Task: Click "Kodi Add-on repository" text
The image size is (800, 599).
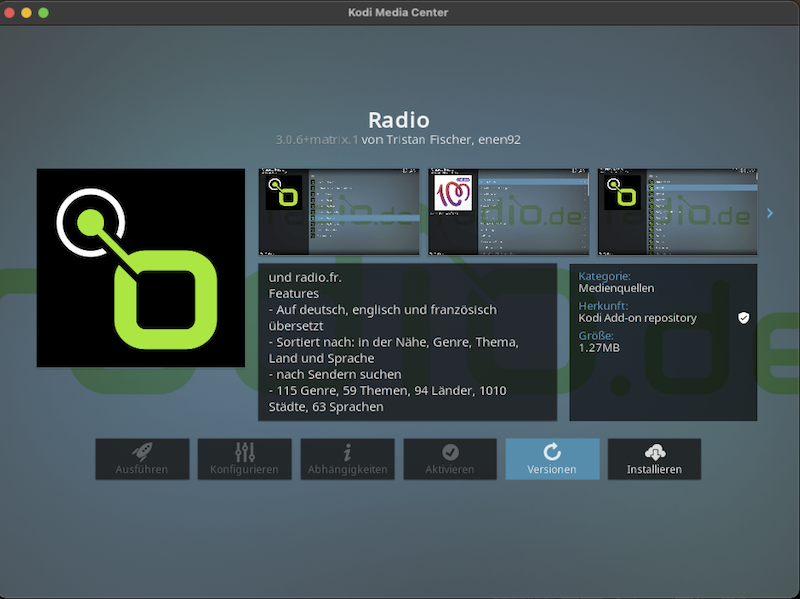Action: click(x=637, y=318)
